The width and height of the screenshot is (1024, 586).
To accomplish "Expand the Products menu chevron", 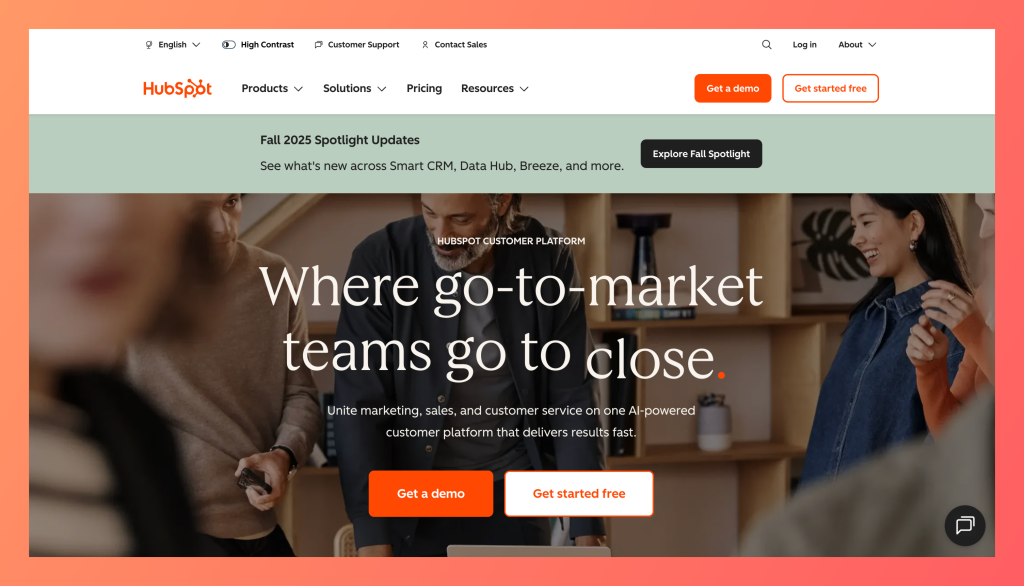I will [x=298, y=89].
